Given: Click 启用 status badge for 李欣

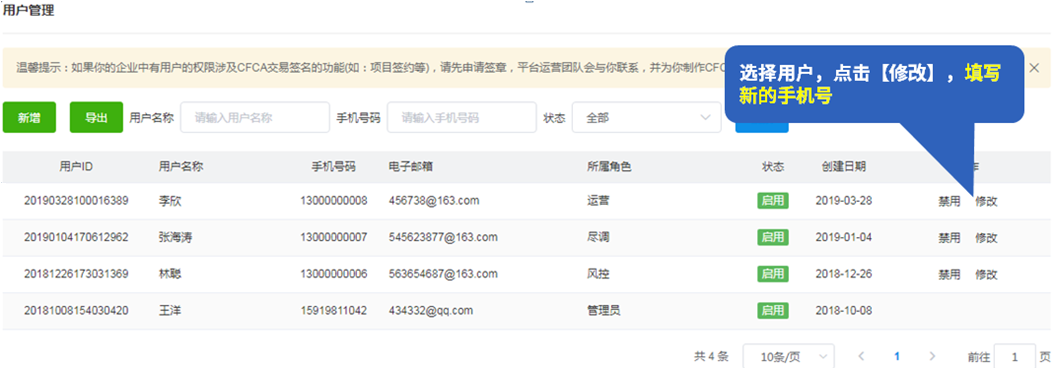Looking at the screenshot, I should point(772,201).
